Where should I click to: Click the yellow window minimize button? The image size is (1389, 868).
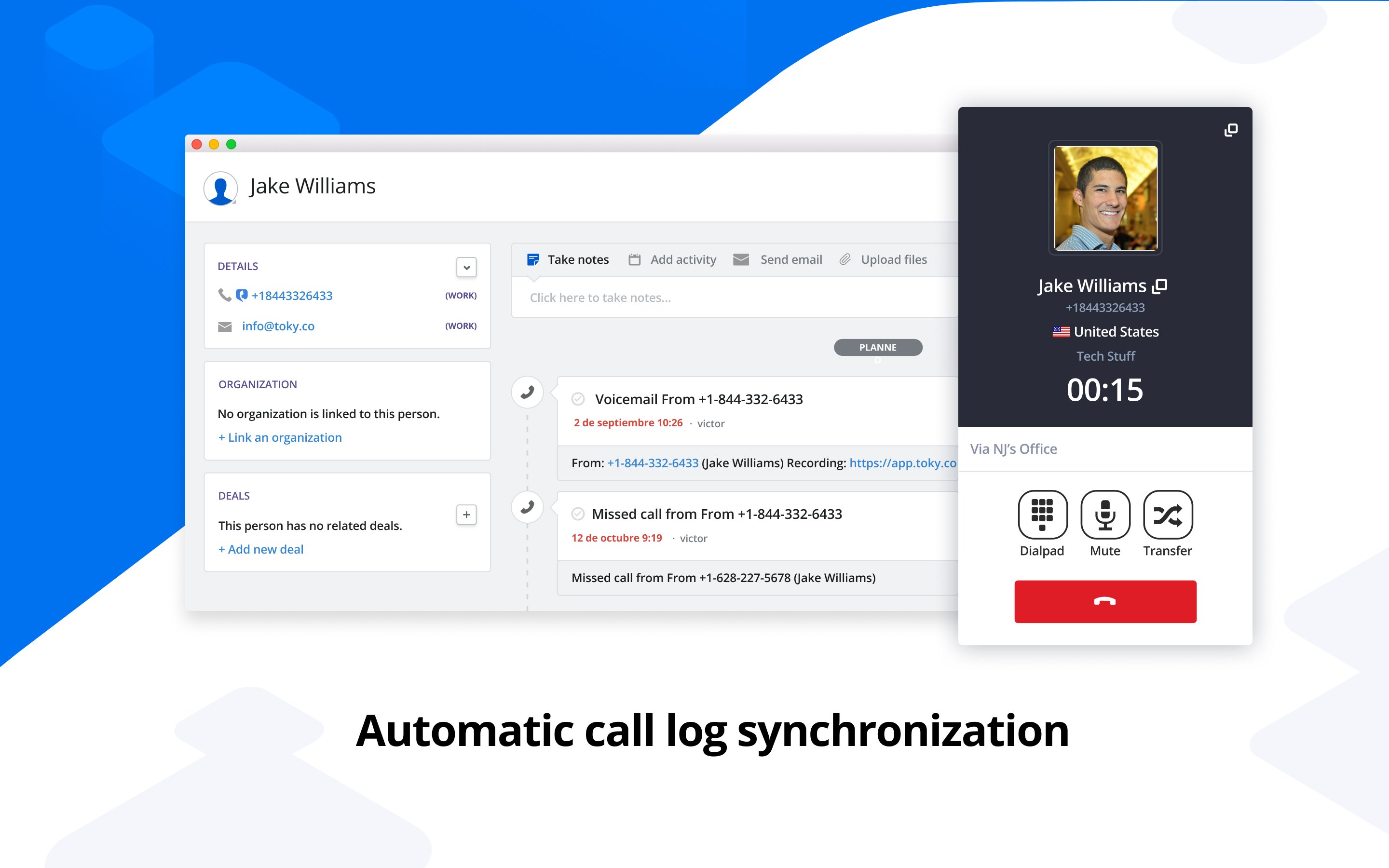pyautogui.click(x=214, y=144)
